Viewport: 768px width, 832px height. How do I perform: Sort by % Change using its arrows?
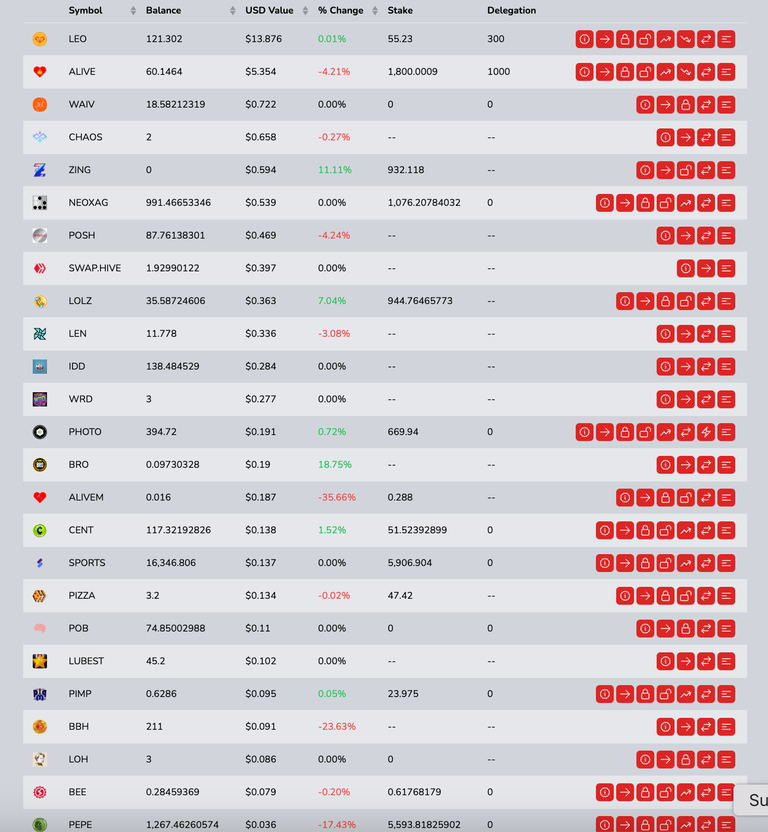(x=375, y=11)
